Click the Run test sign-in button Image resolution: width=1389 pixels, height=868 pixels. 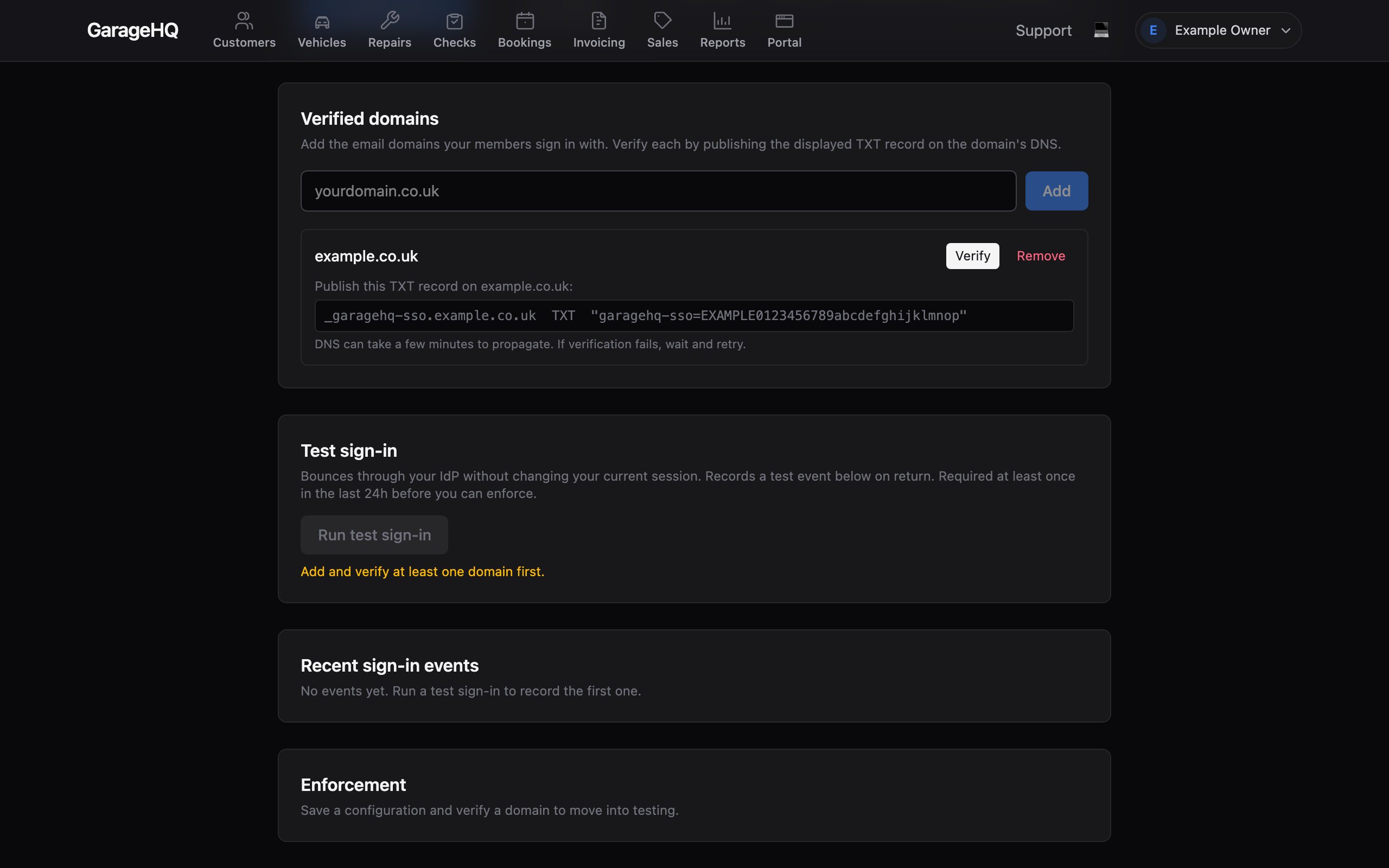374,534
